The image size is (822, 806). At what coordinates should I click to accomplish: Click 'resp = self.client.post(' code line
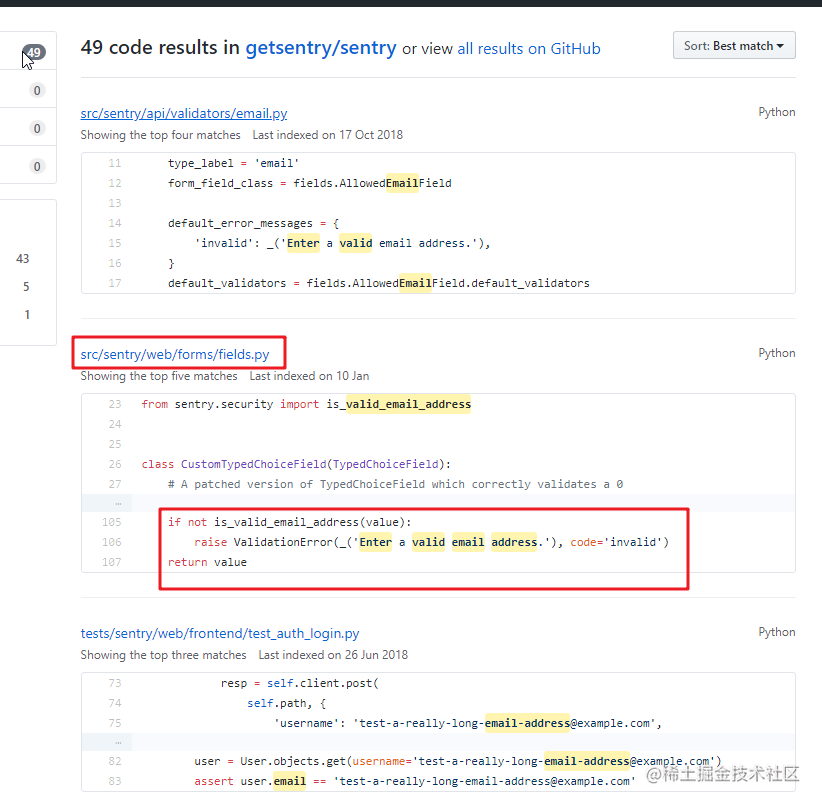pos(299,683)
